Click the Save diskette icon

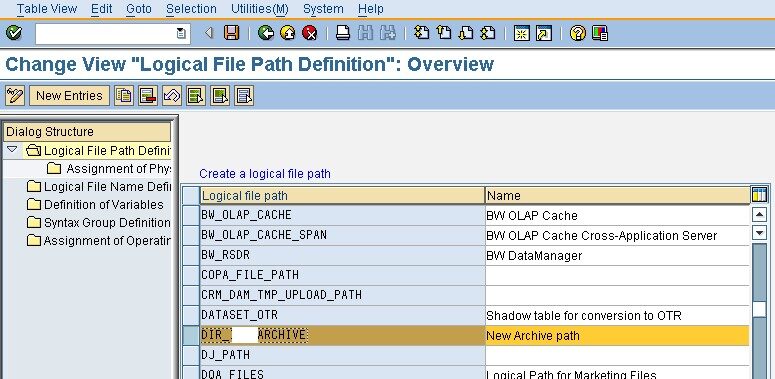pyautogui.click(x=231, y=33)
